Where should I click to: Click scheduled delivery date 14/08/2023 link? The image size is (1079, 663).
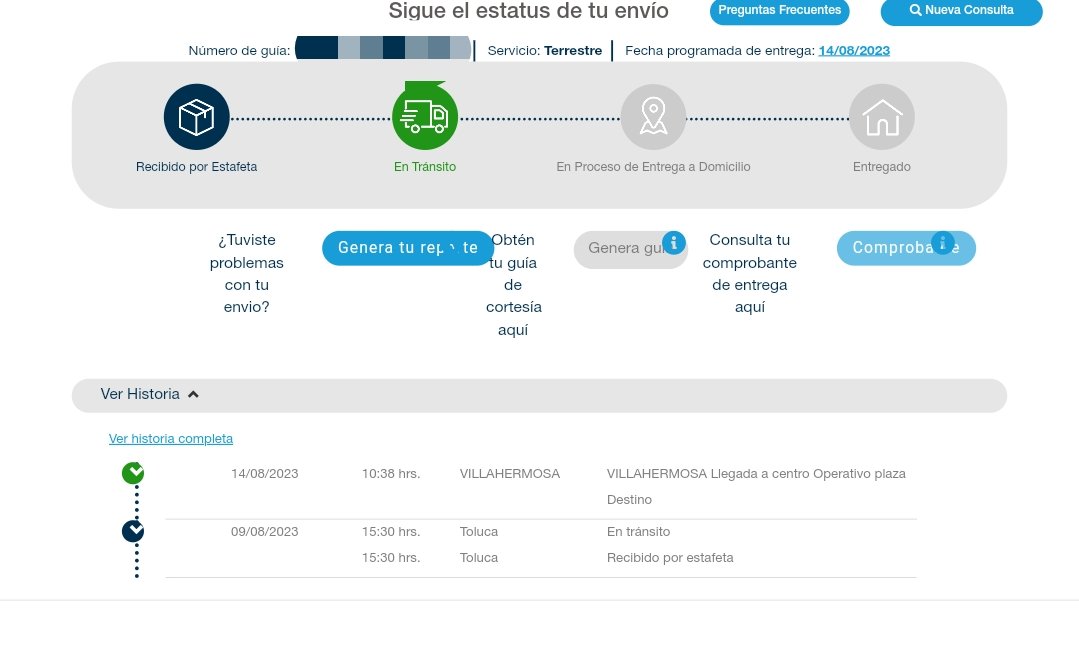point(854,50)
